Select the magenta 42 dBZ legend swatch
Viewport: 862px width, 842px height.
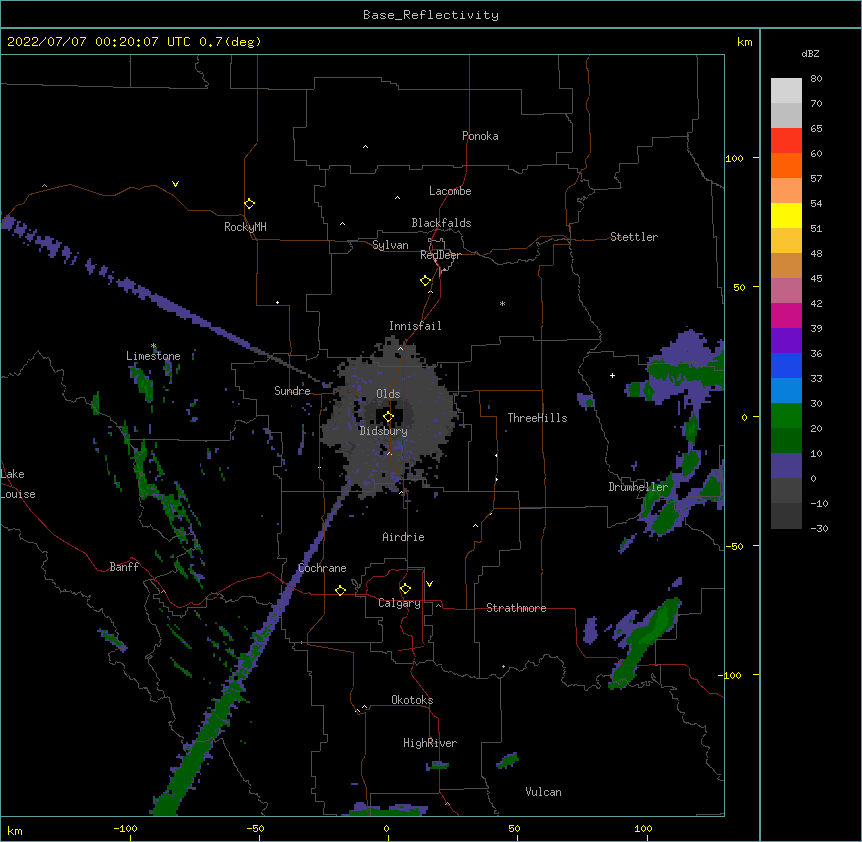coord(786,315)
